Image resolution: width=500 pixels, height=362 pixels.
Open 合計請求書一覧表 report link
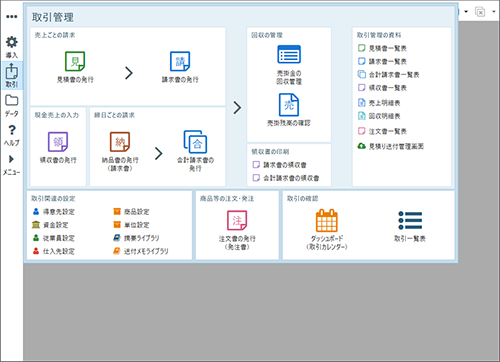[388, 75]
